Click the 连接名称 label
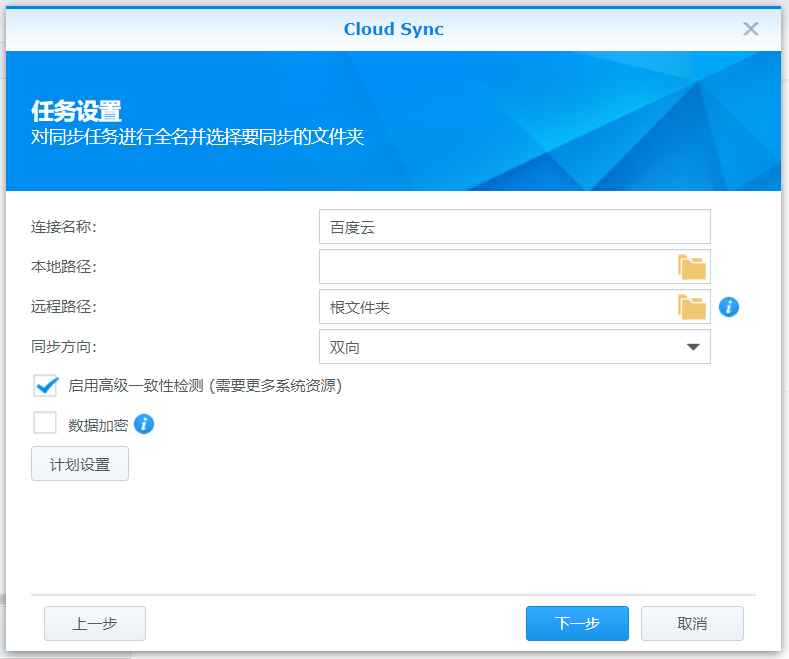 click(x=63, y=227)
